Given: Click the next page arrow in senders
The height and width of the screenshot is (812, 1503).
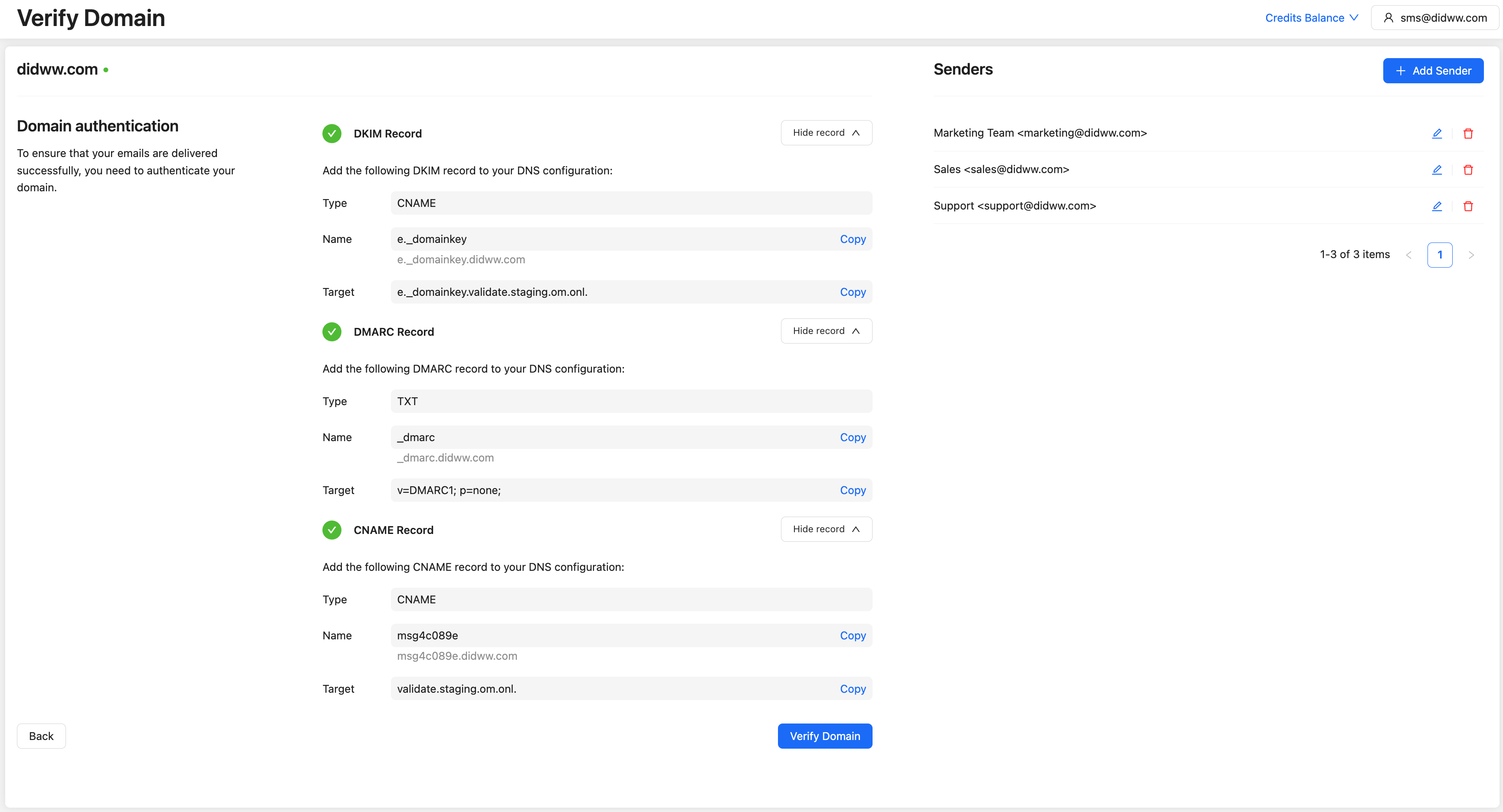Looking at the screenshot, I should [x=1471, y=255].
